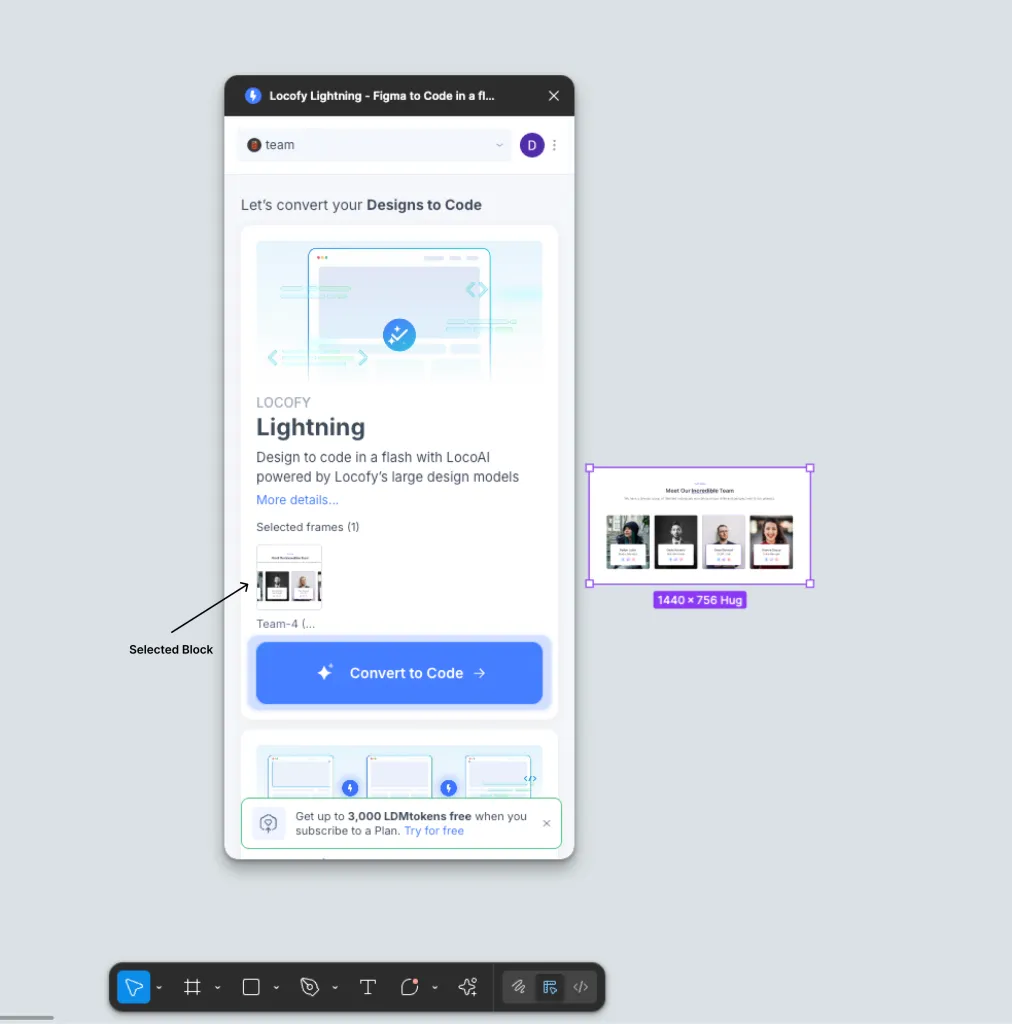Click the More details link
The width and height of the screenshot is (1012, 1024).
297,500
